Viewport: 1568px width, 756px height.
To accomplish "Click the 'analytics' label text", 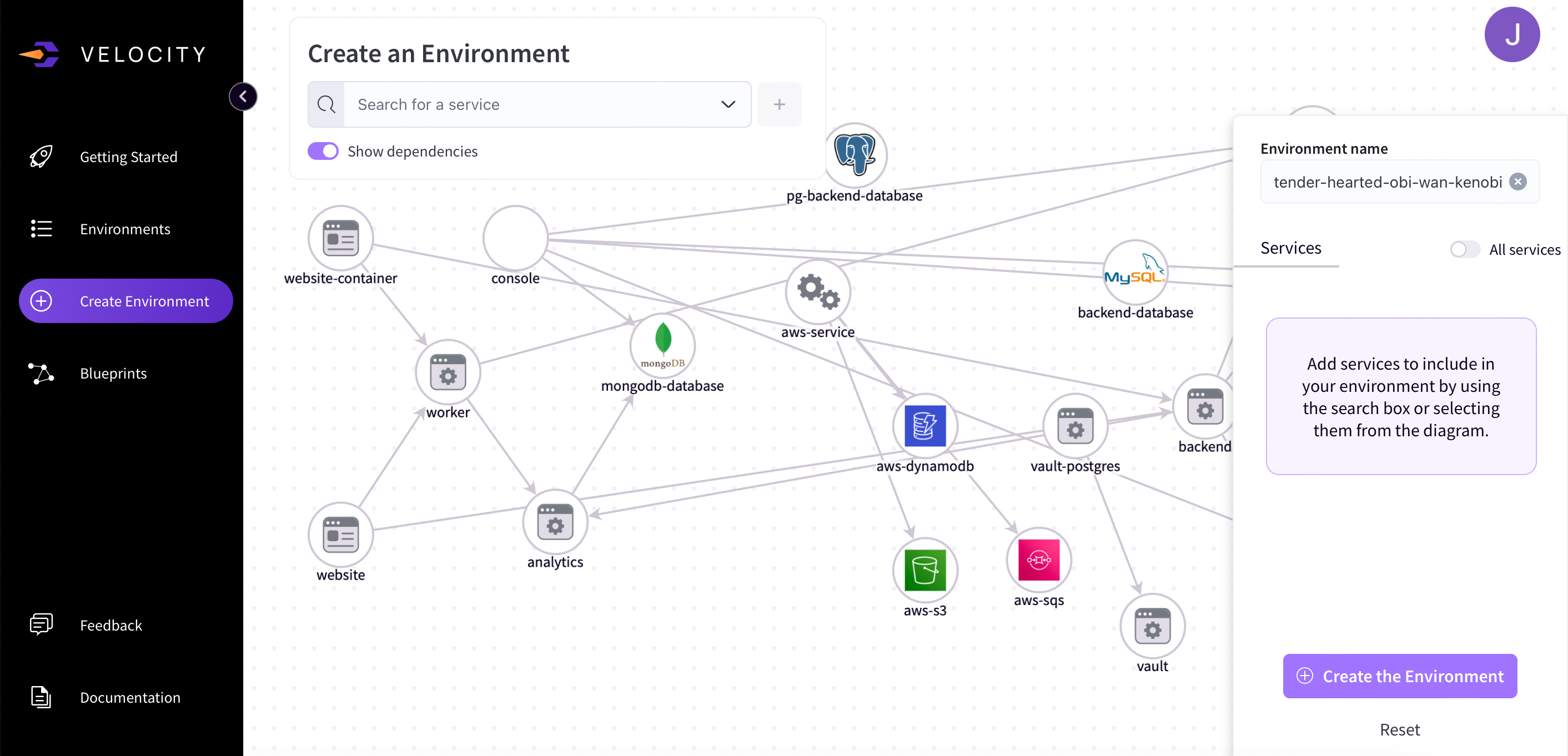I will click(x=555, y=562).
